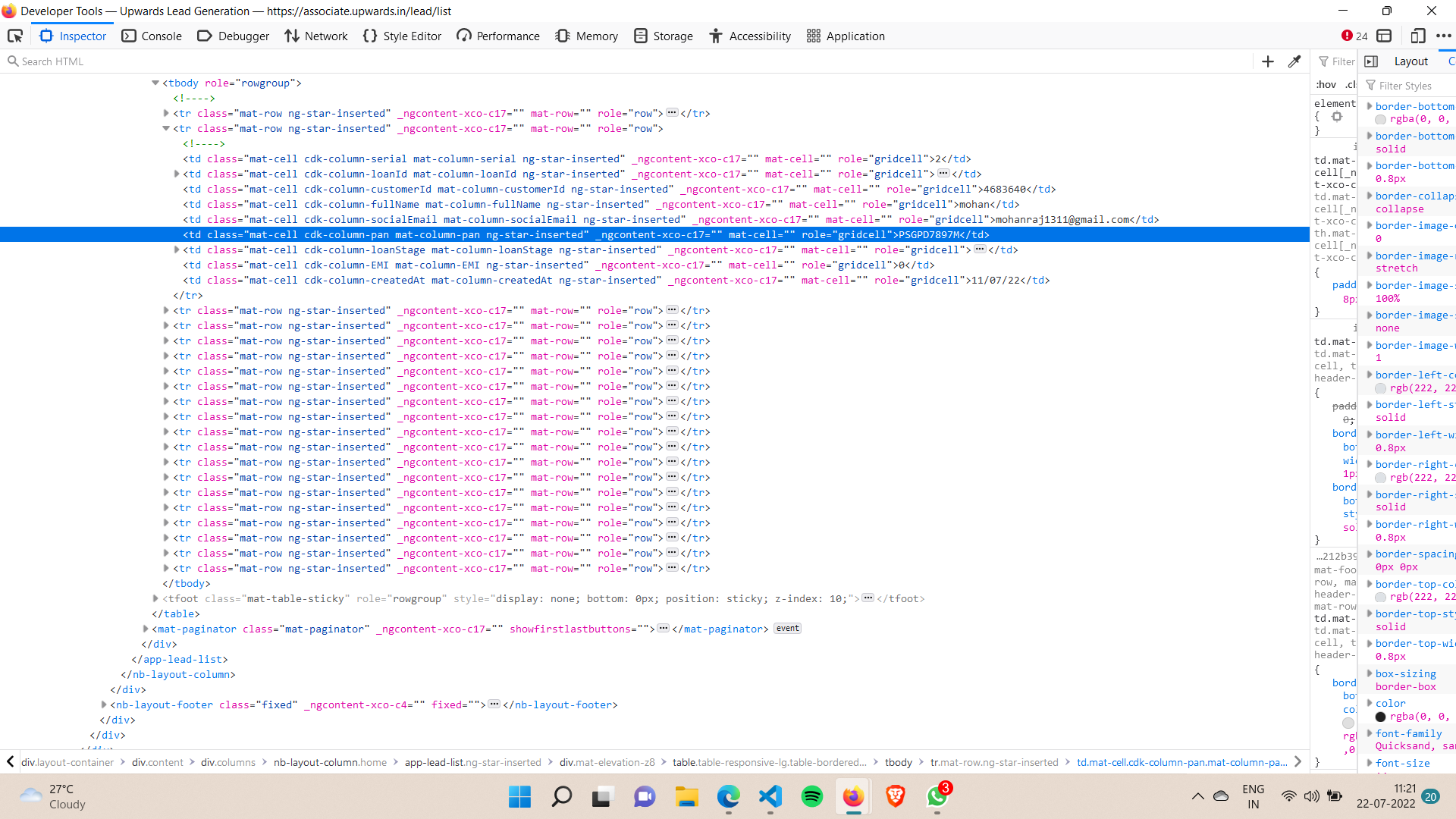Image resolution: width=1456 pixels, height=819 pixels.
Task: Switch to the Performance tab
Action: click(x=498, y=36)
